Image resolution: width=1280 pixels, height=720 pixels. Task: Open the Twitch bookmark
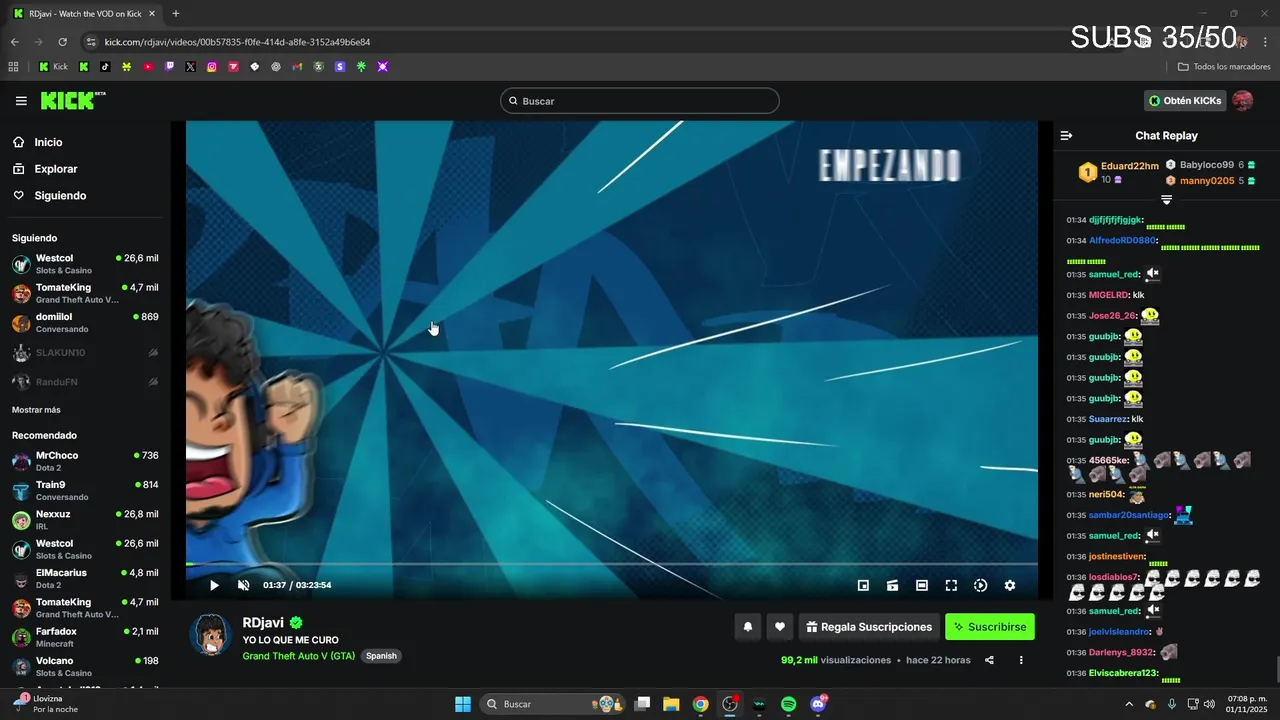coord(169,67)
